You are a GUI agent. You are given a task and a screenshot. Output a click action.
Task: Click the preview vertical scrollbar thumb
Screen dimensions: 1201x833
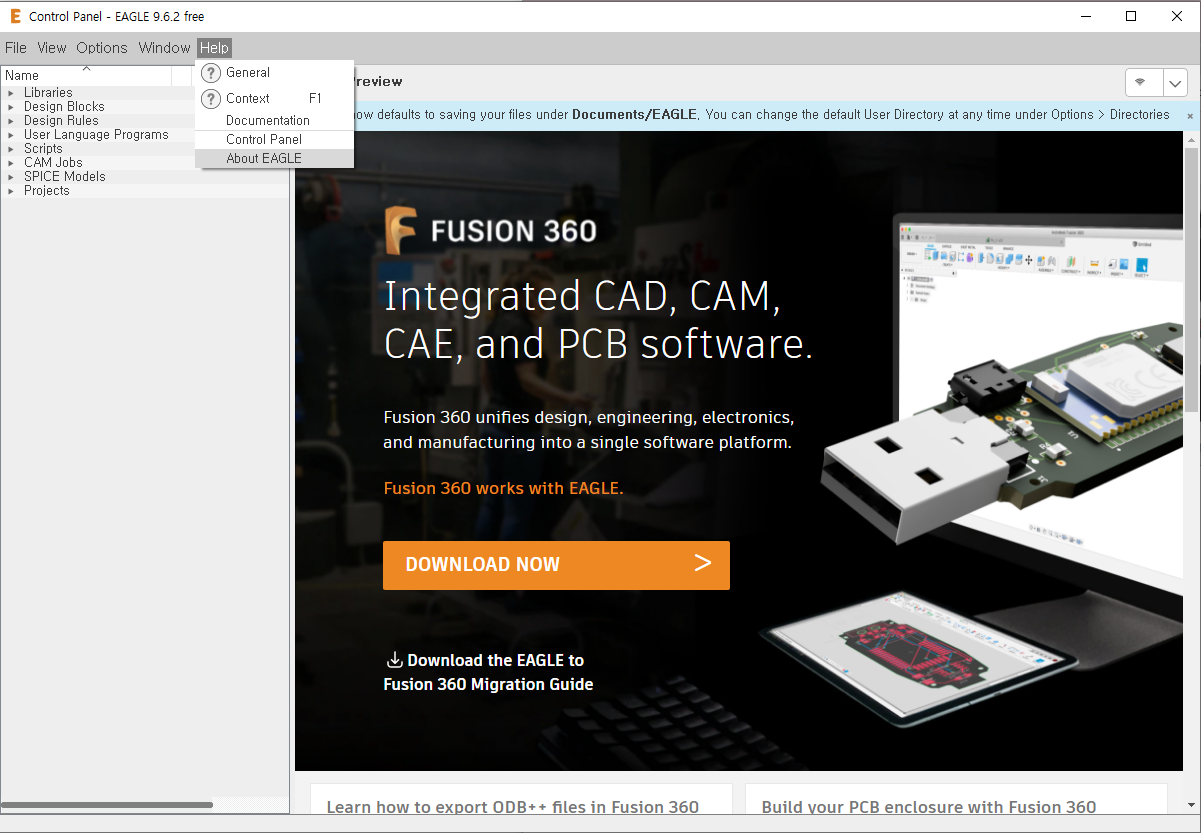(1191, 280)
